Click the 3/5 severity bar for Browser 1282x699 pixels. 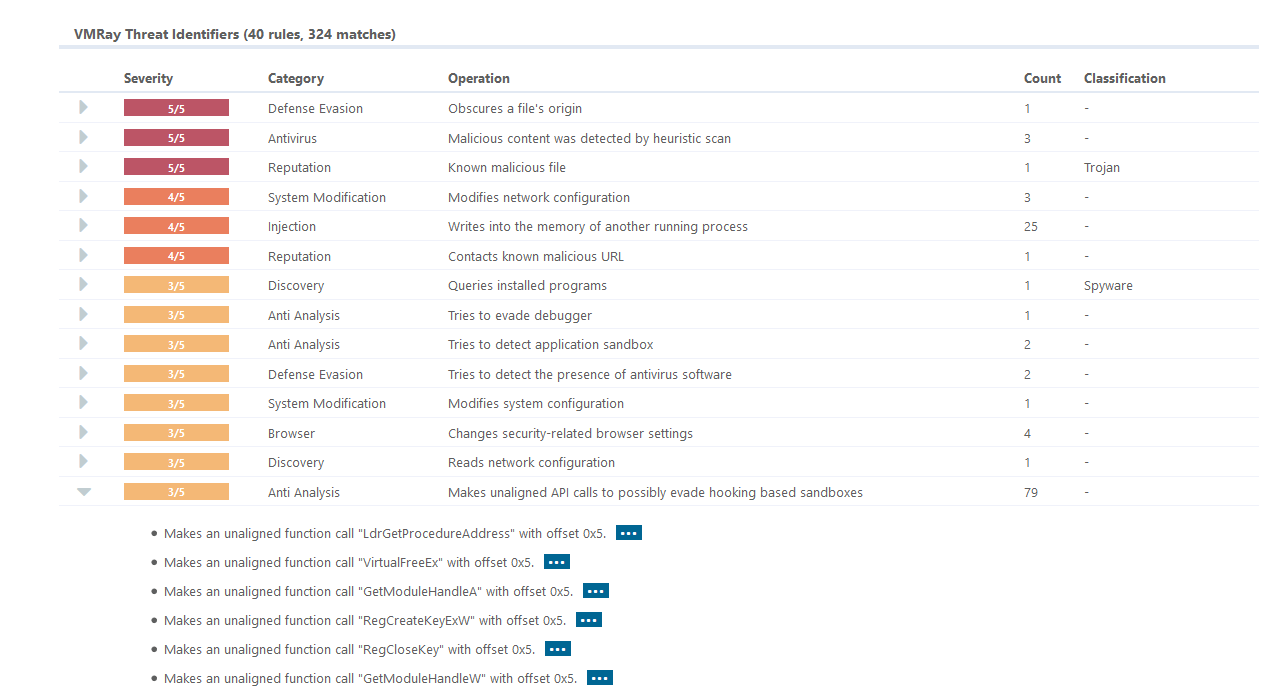[176, 433]
